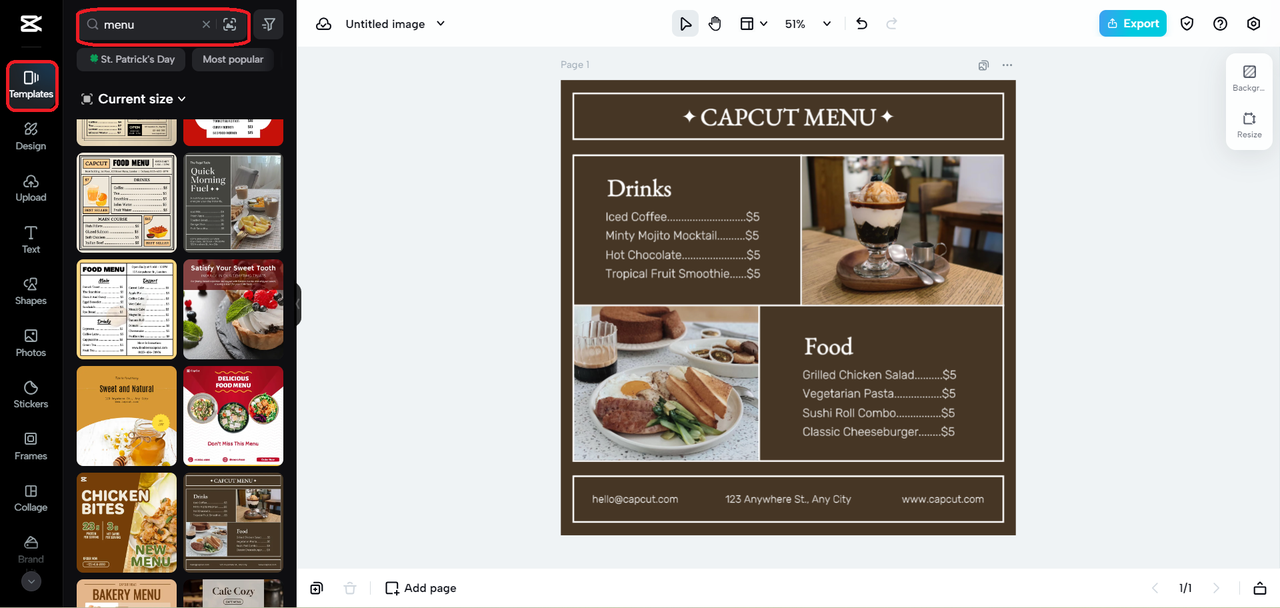This screenshot has width=1280, height=608.
Task: Undo the last action
Action: coord(862,24)
